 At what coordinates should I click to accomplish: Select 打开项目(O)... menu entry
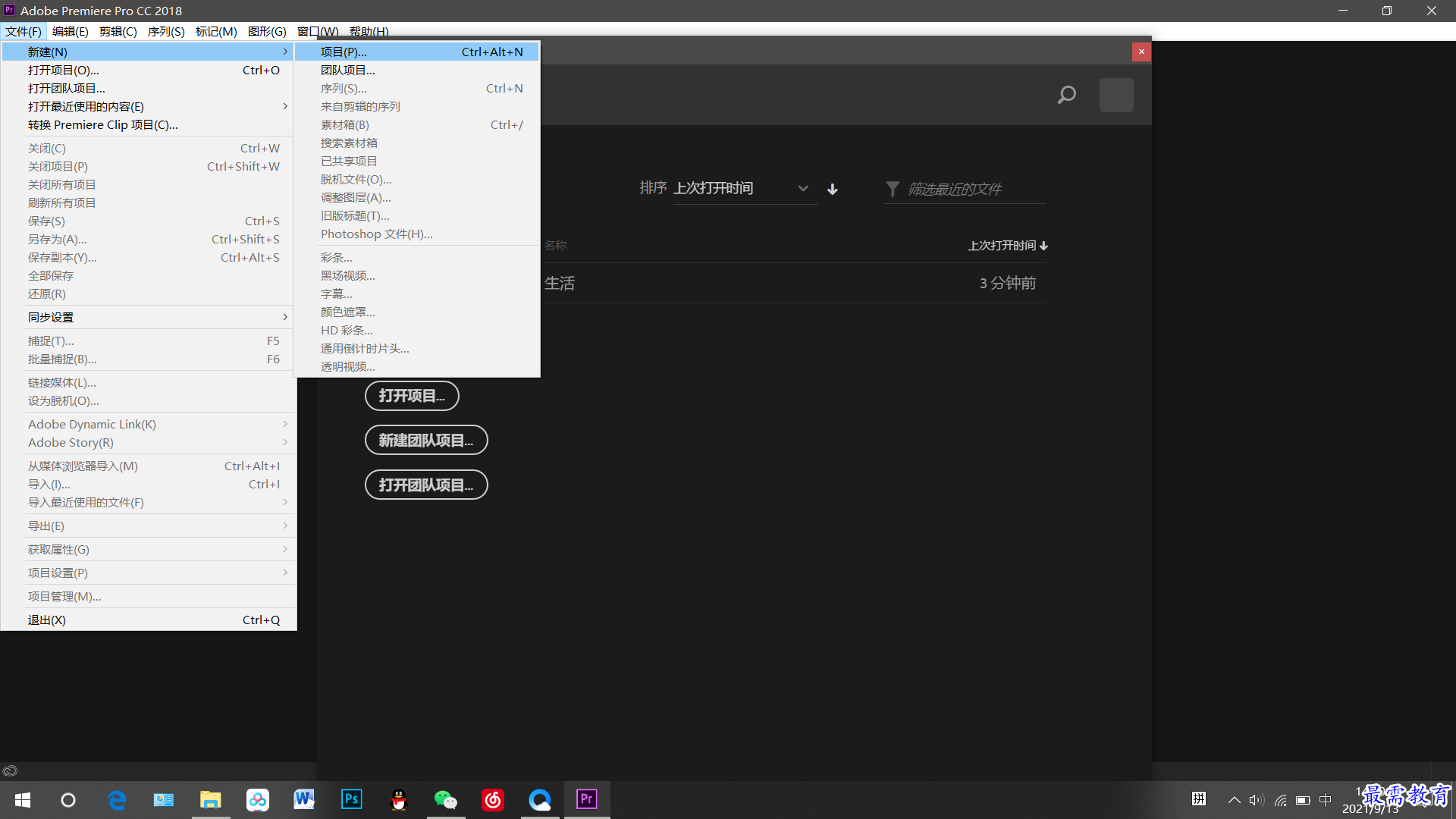point(149,70)
